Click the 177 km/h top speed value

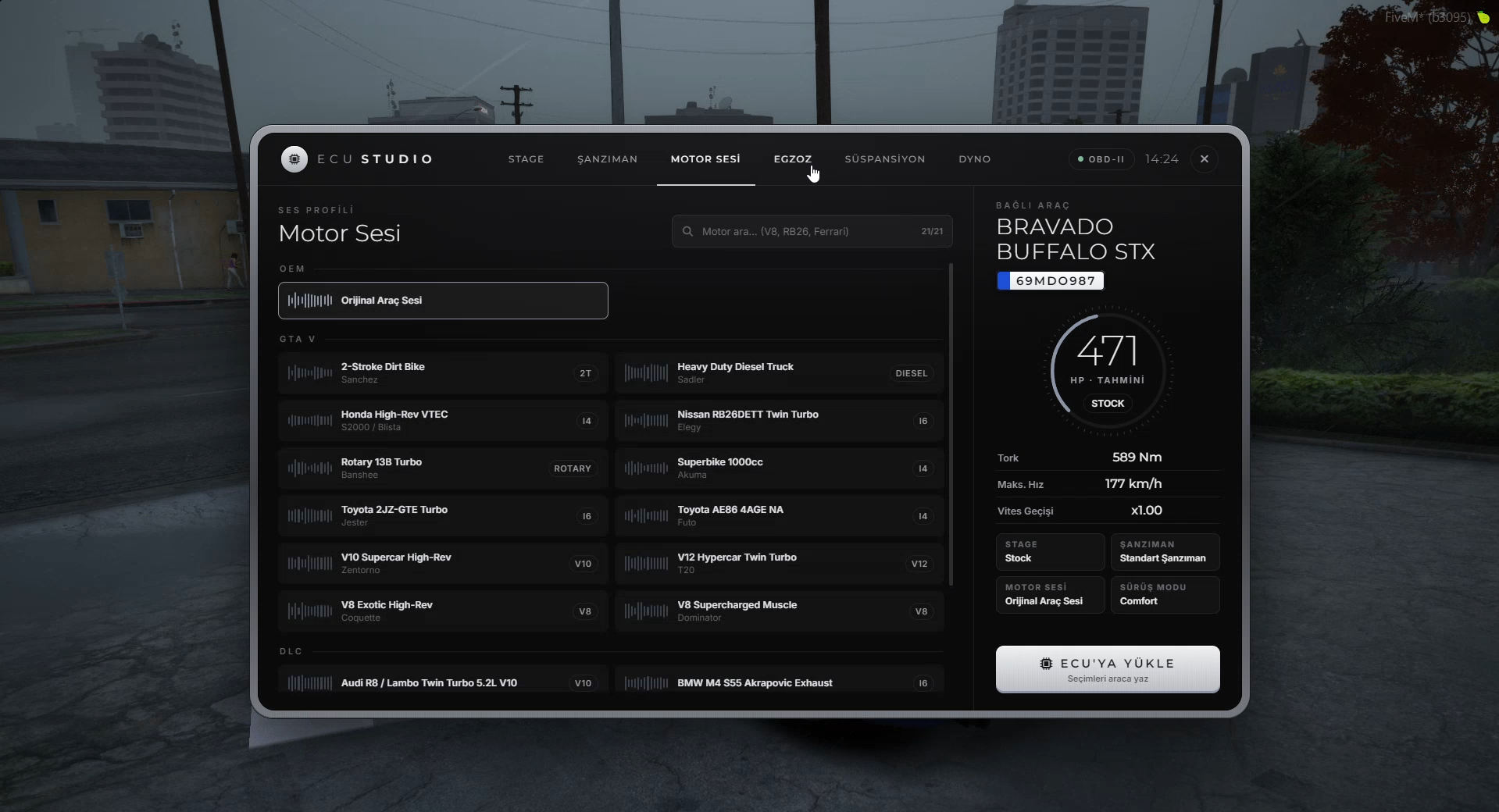click(1133, 484)
